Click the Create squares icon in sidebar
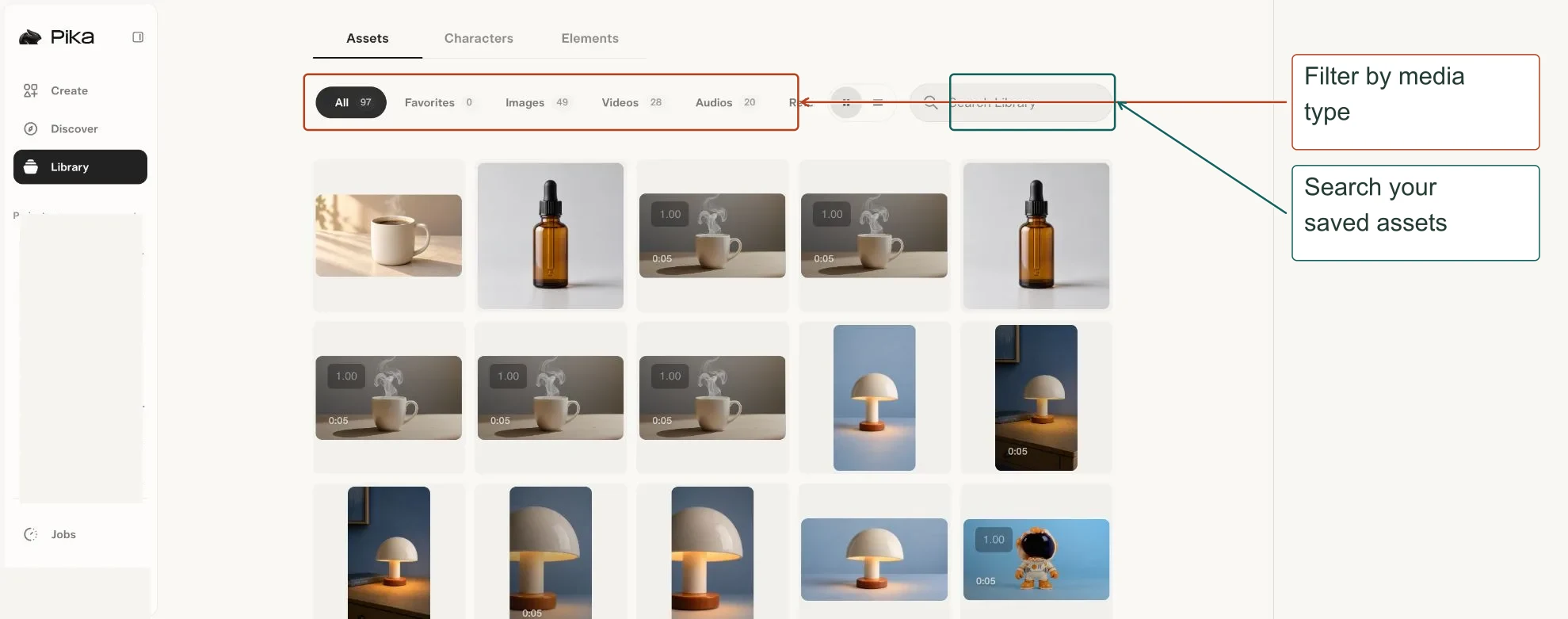The width and height of the screenshot is (1568, 619). point(31,90)
